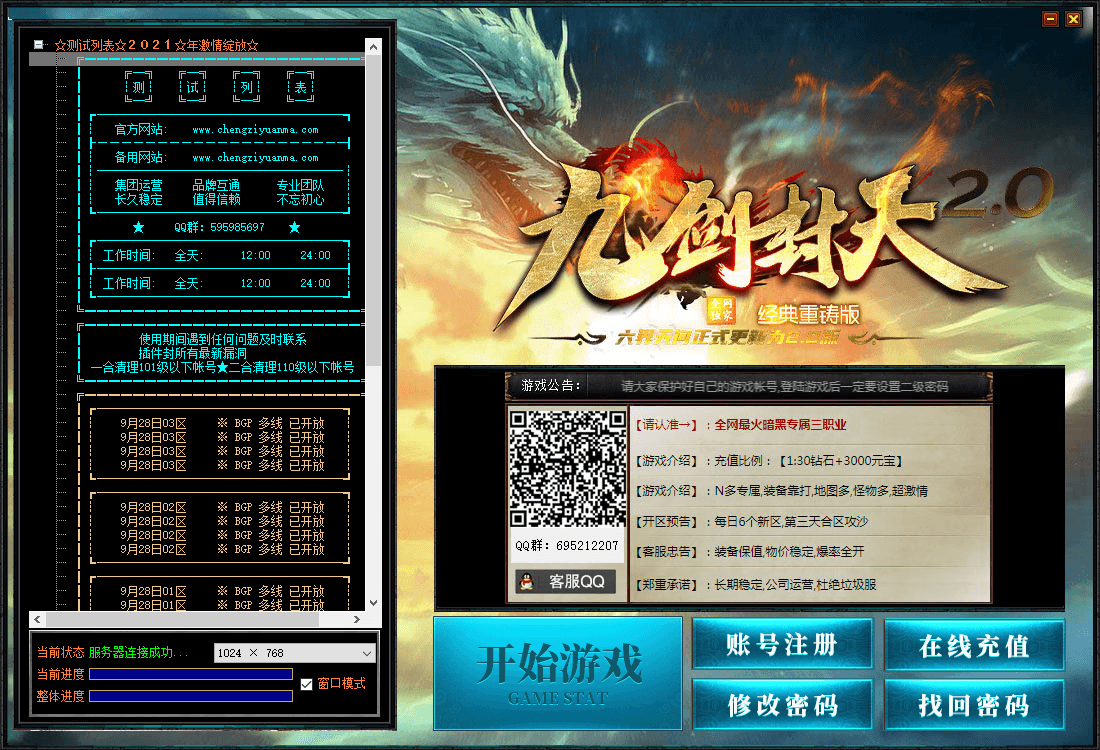This screenshot has height=750, width=1100.
Task: Select the first 9月28日02区 server row
Action: 220,507
